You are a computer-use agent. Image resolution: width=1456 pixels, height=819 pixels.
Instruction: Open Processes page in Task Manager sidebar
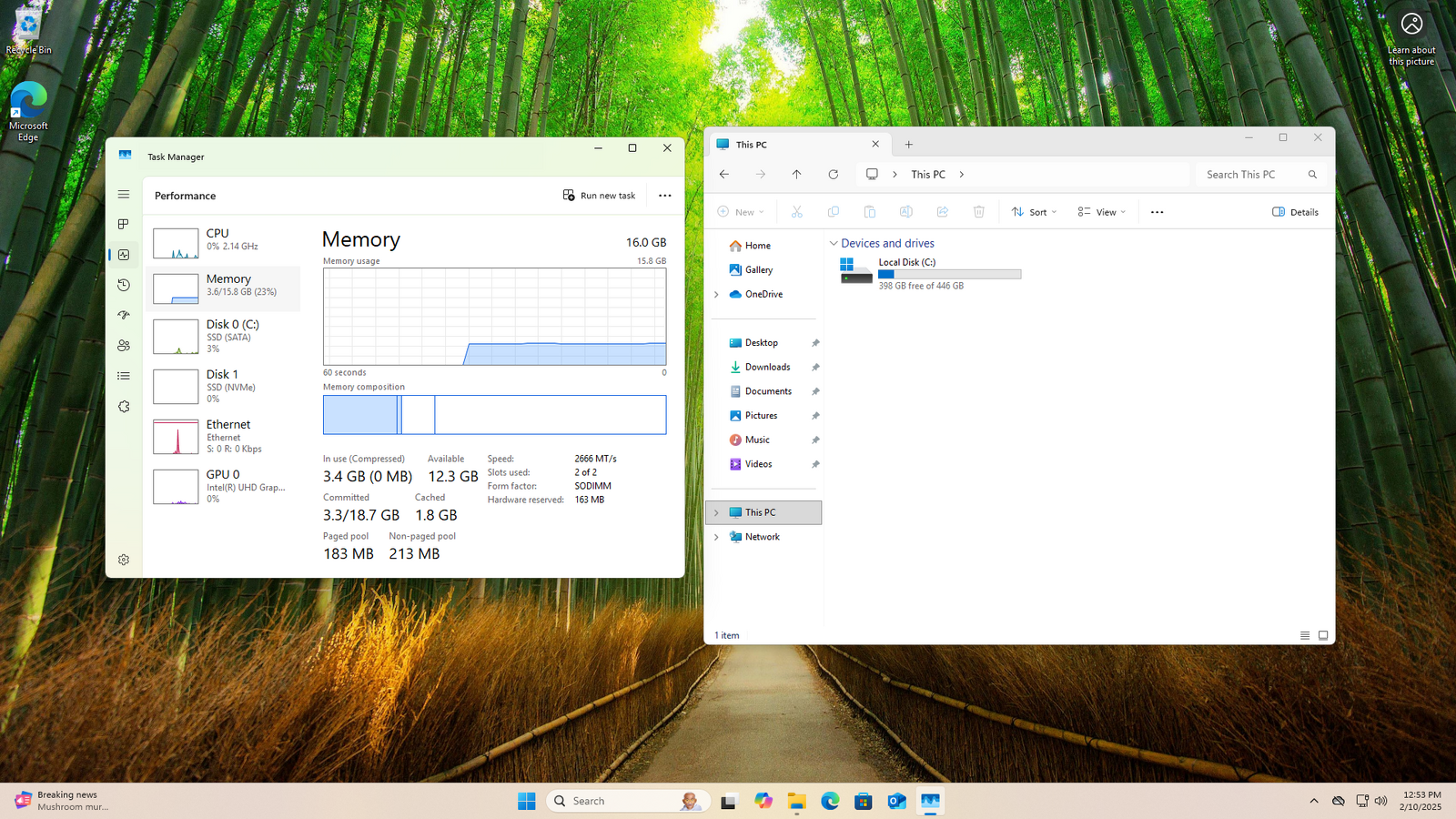[x=124, y=224]
